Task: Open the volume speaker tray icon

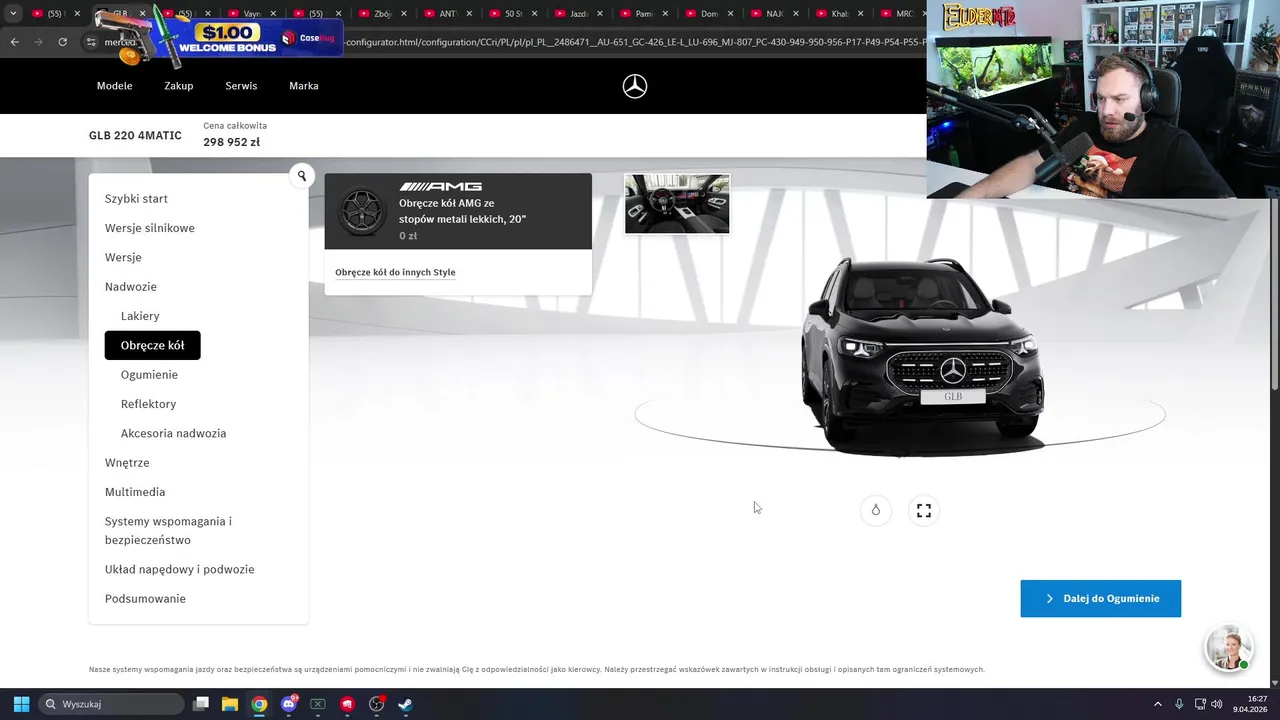Action: point(1217,704)
